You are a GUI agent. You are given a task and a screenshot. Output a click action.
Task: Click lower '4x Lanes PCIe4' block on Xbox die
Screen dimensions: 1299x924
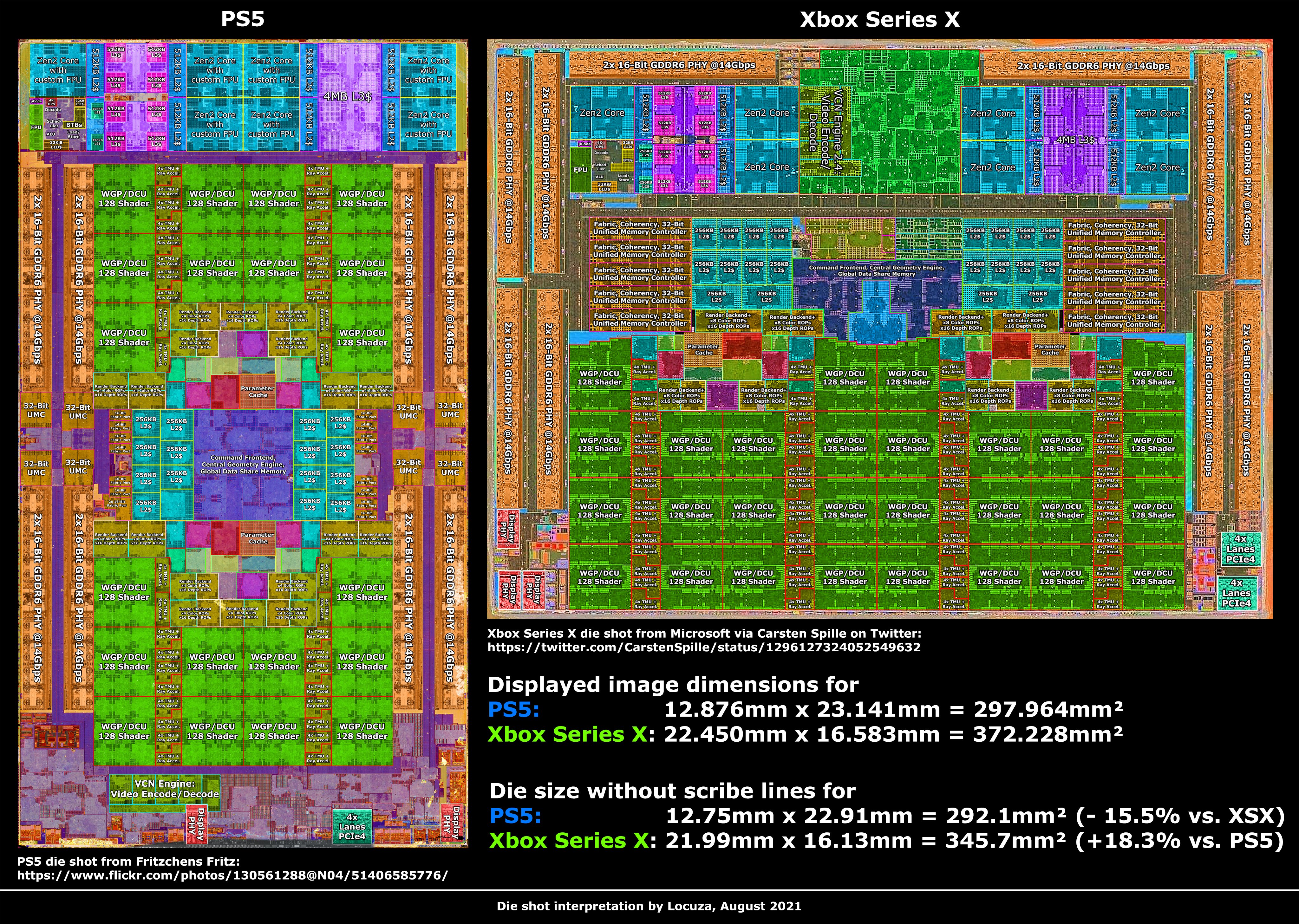1237,593
